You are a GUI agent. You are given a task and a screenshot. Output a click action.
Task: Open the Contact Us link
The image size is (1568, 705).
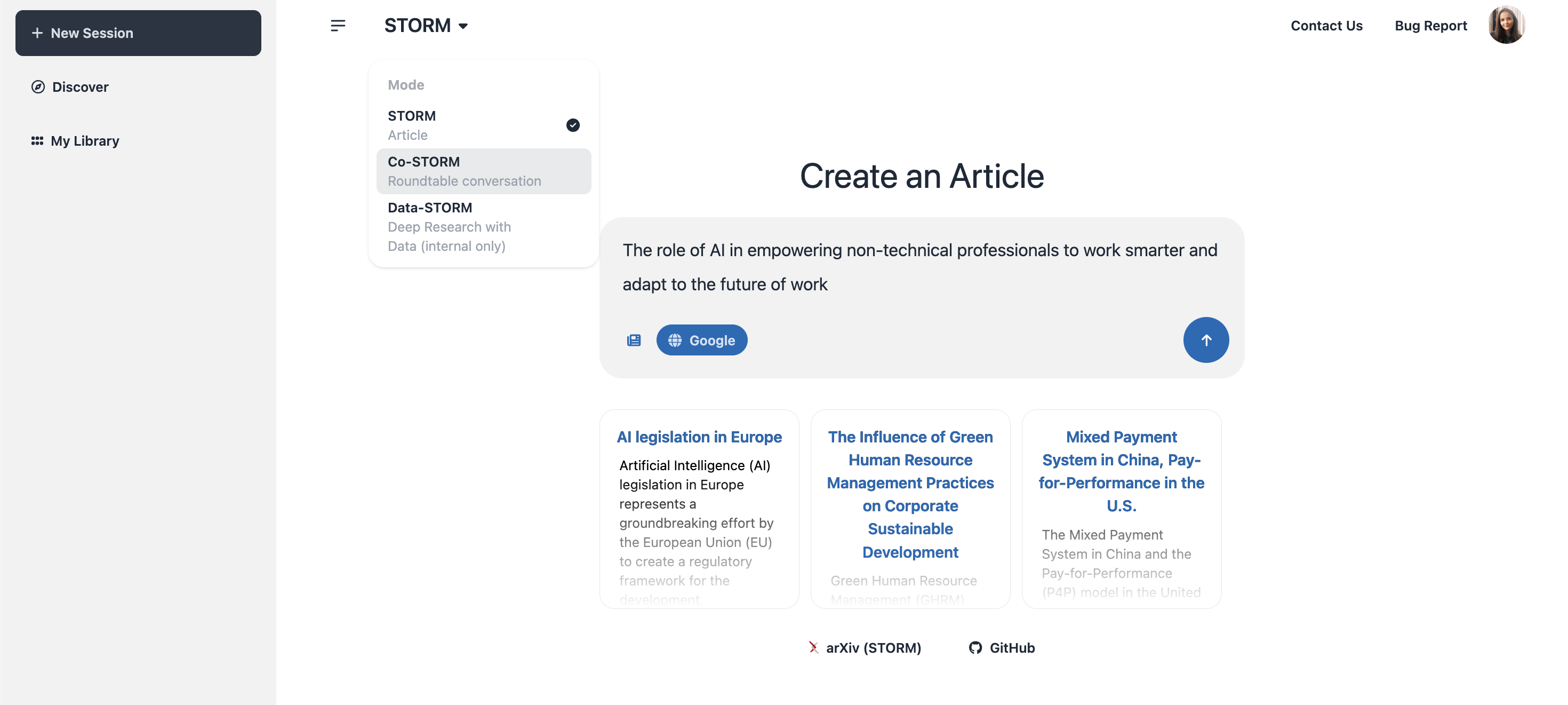(1326, 26)
